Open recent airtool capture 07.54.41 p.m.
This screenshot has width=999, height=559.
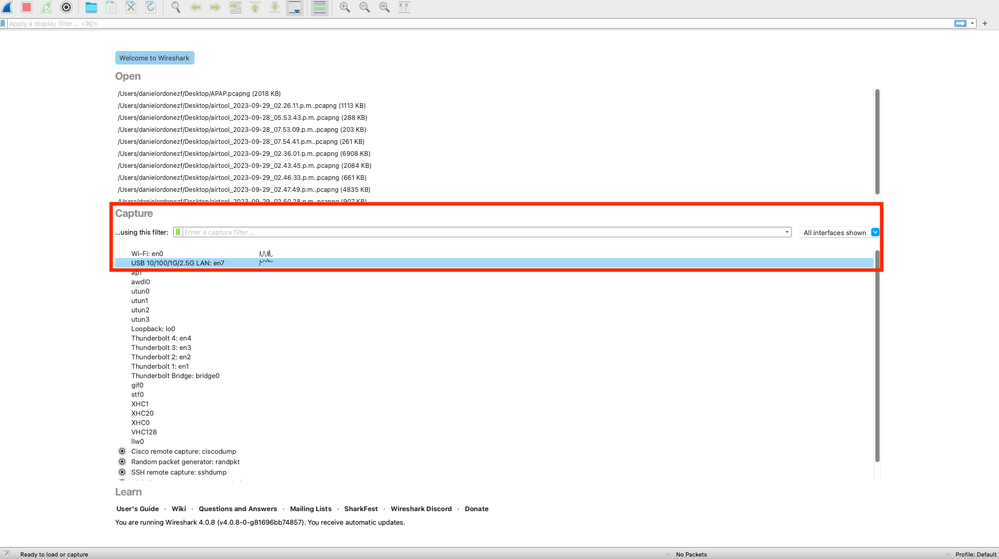click(241, 142)
